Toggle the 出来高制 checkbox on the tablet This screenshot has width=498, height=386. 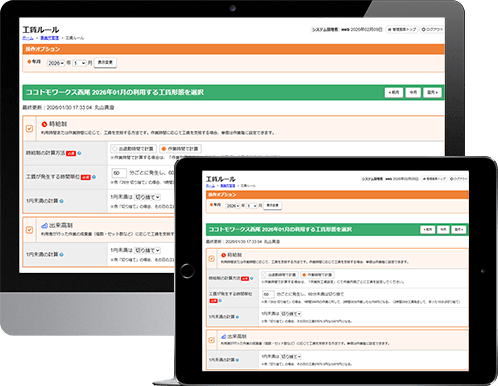click(211, 340)
